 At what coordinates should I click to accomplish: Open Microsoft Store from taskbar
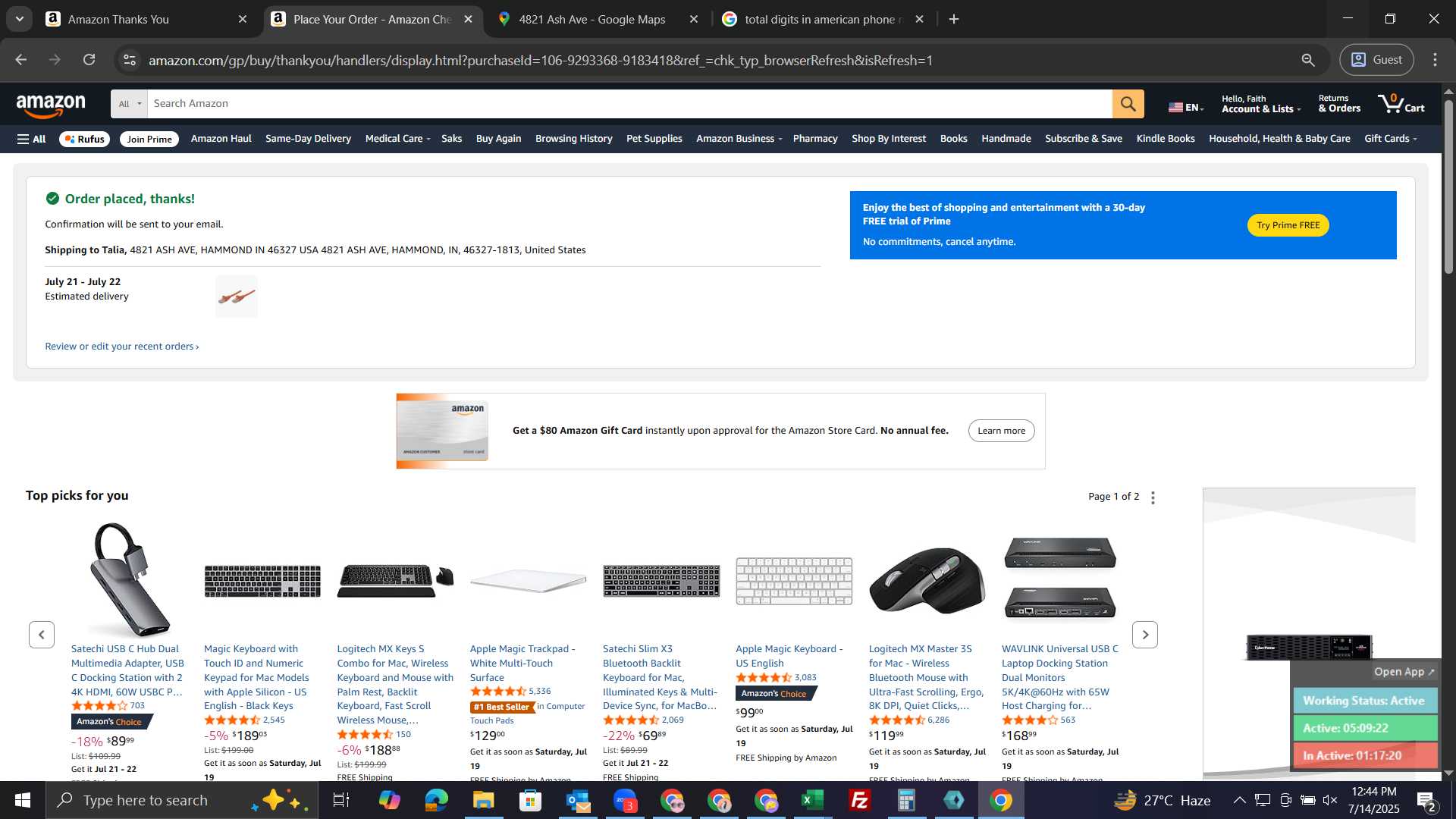[530, 800]
